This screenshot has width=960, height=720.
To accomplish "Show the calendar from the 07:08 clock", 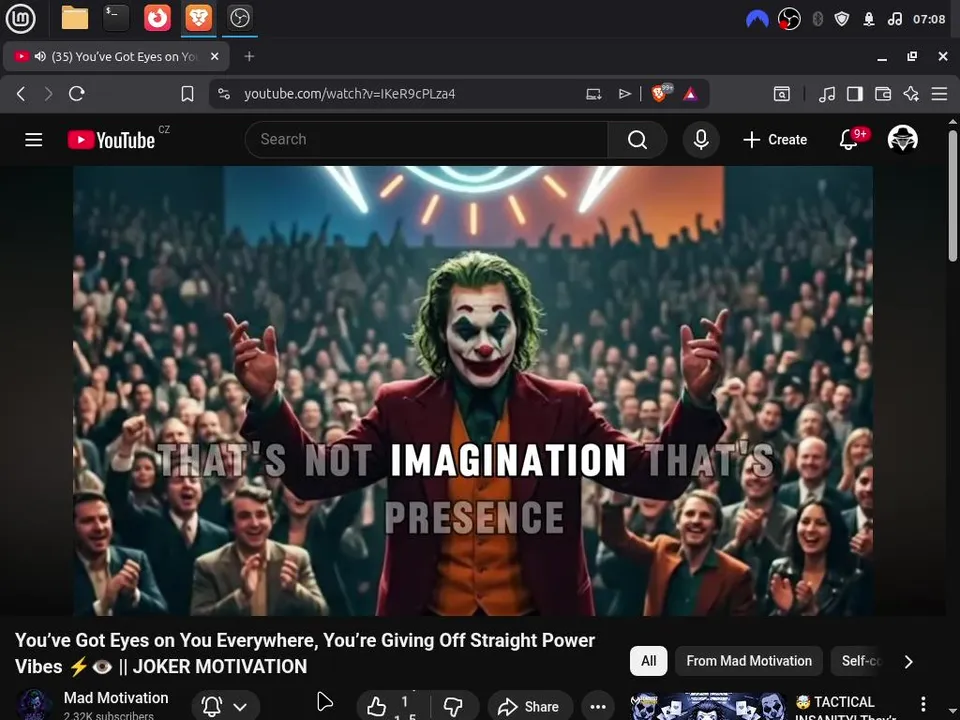I will coord(929,19).
